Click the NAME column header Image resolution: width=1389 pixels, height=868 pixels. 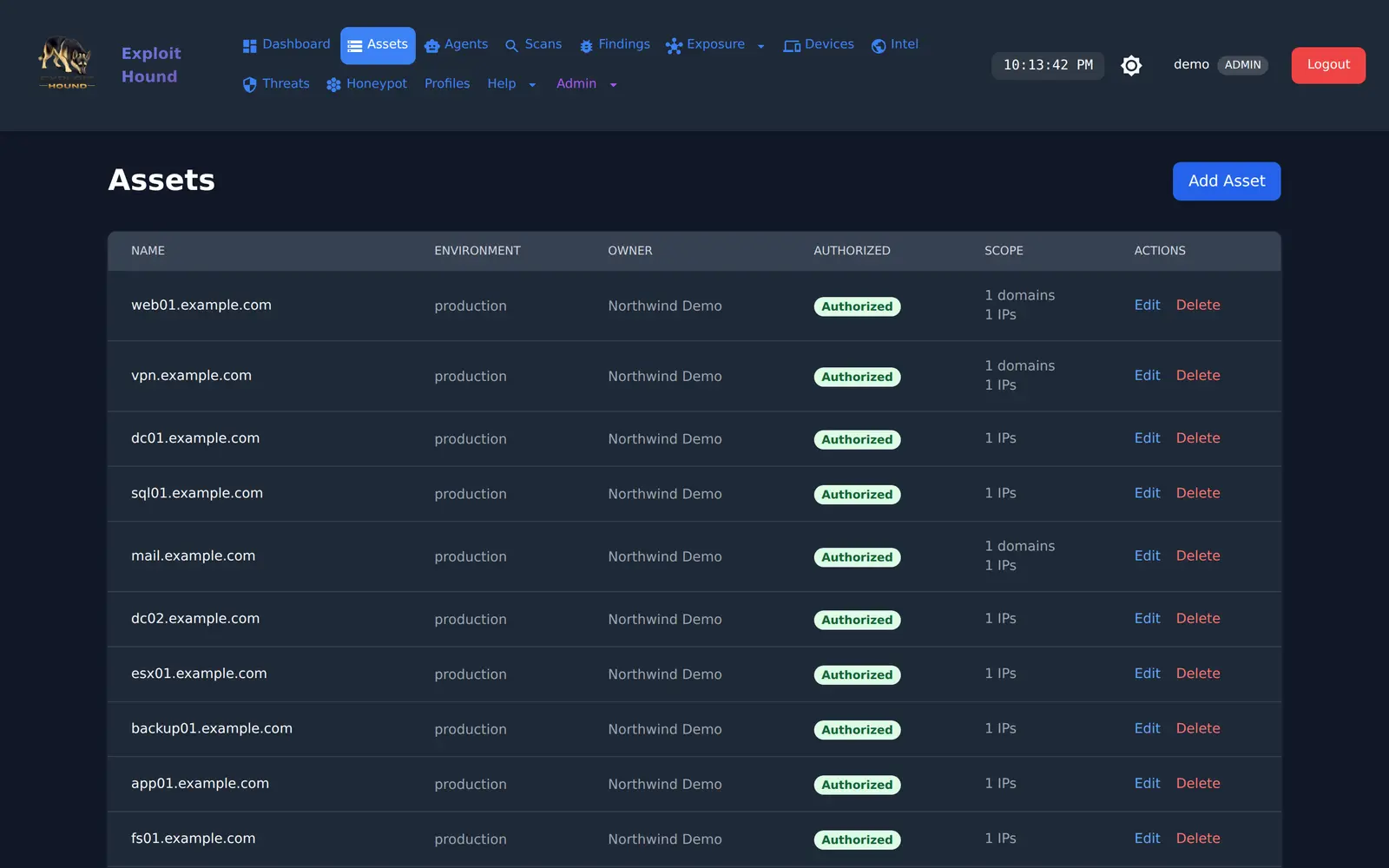coord(148,251)
